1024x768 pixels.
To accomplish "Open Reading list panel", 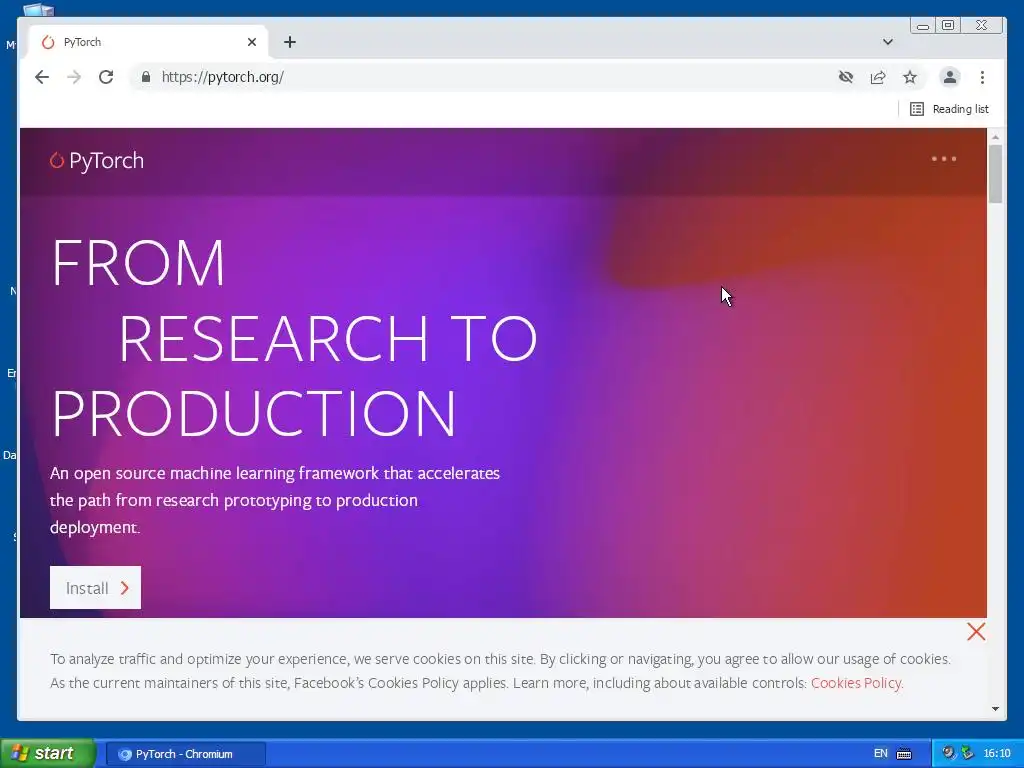I will pos(950,109).
